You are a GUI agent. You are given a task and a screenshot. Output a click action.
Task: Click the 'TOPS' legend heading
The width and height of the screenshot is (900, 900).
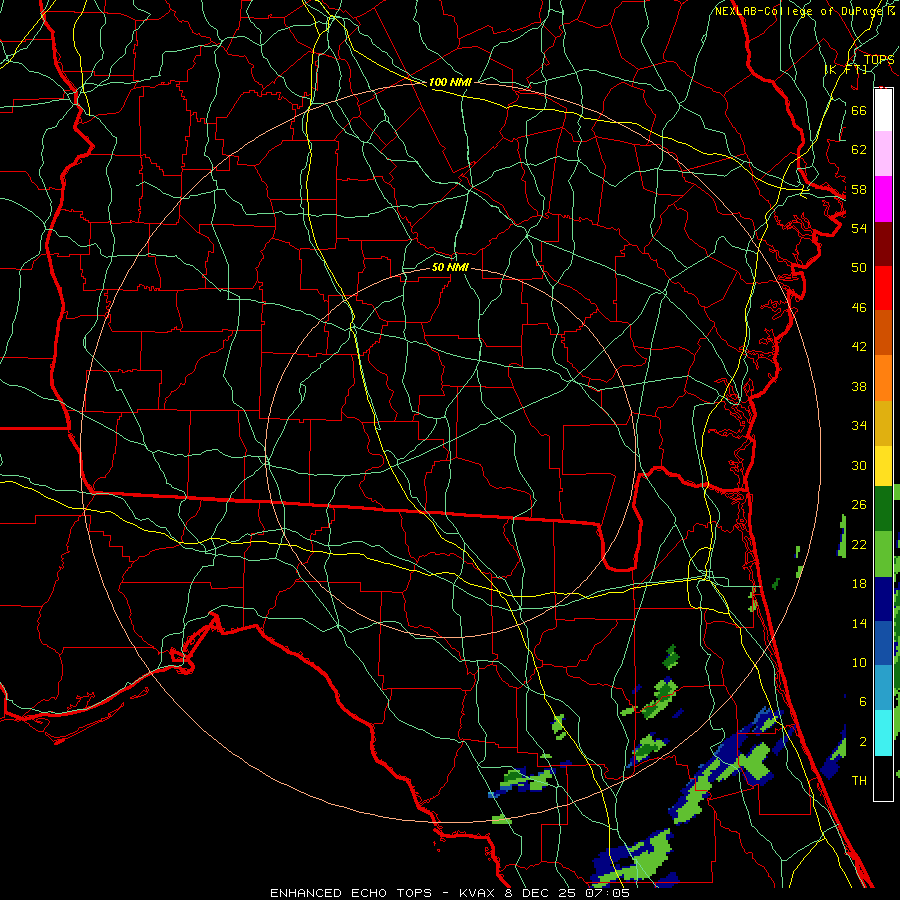(879, 60)
